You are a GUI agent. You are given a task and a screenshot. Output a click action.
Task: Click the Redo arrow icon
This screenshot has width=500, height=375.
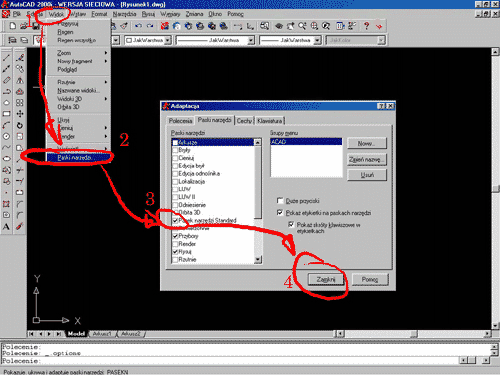[x=150, y=26]
